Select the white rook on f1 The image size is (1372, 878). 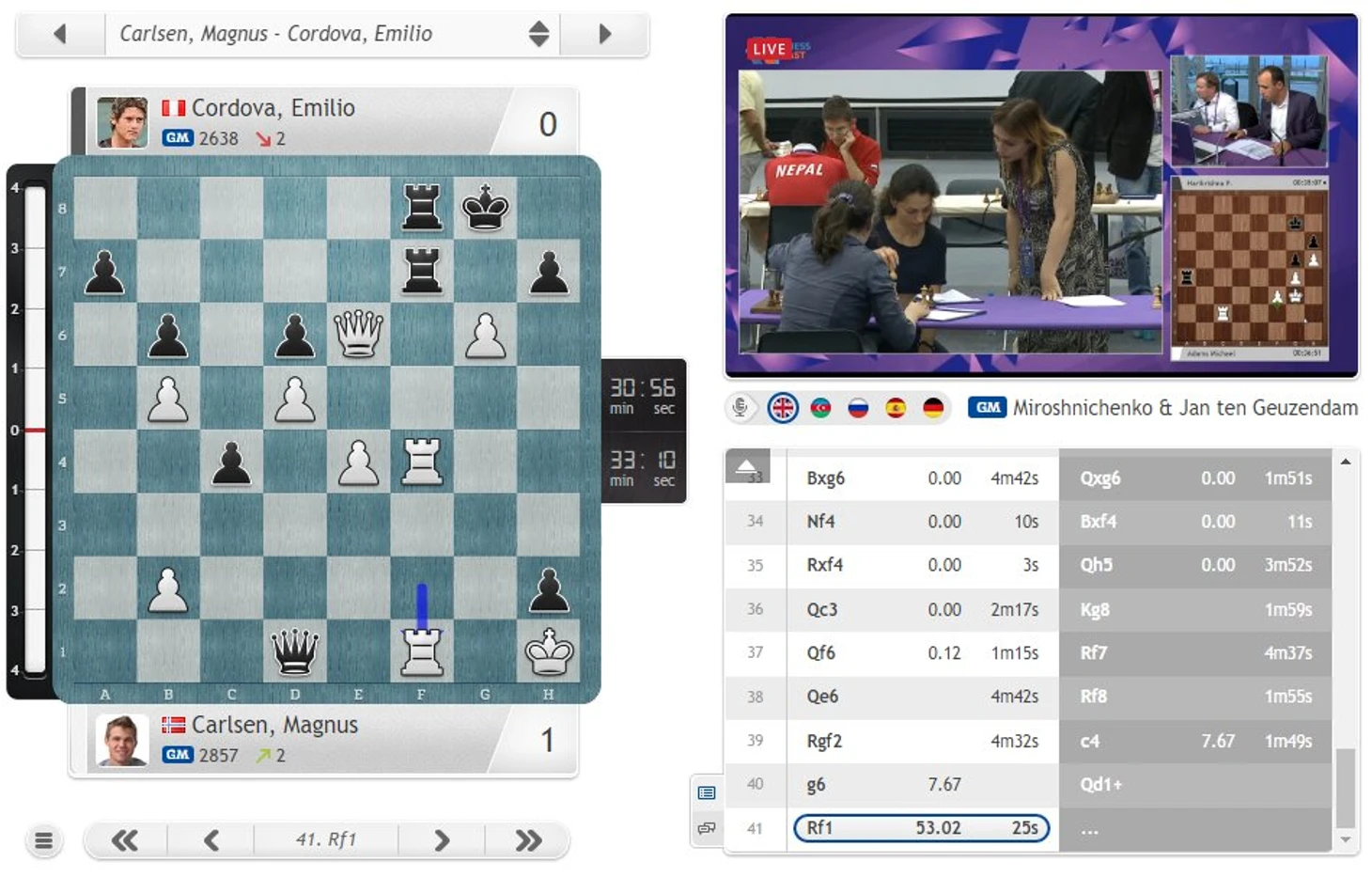point(422,651)
